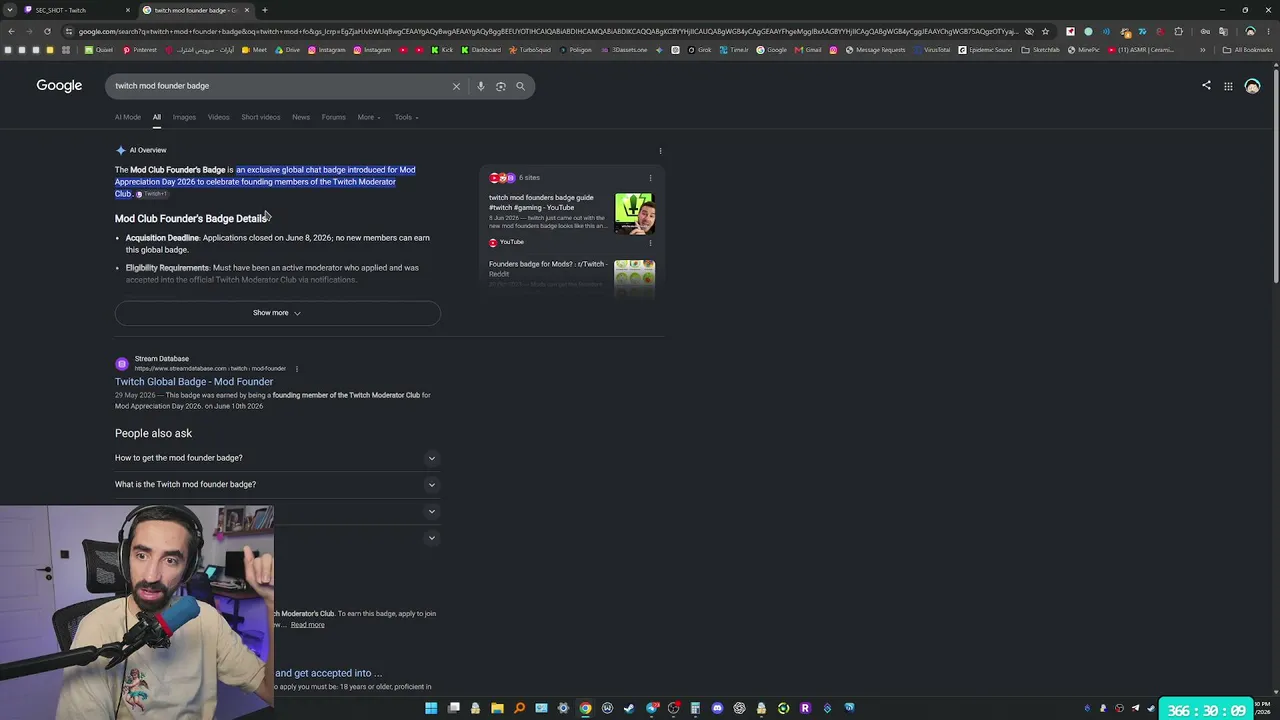Open the VirusTotal bookmark
Image resolution: width=1280 pixels, height=720 pixels.
coord(932,50)
